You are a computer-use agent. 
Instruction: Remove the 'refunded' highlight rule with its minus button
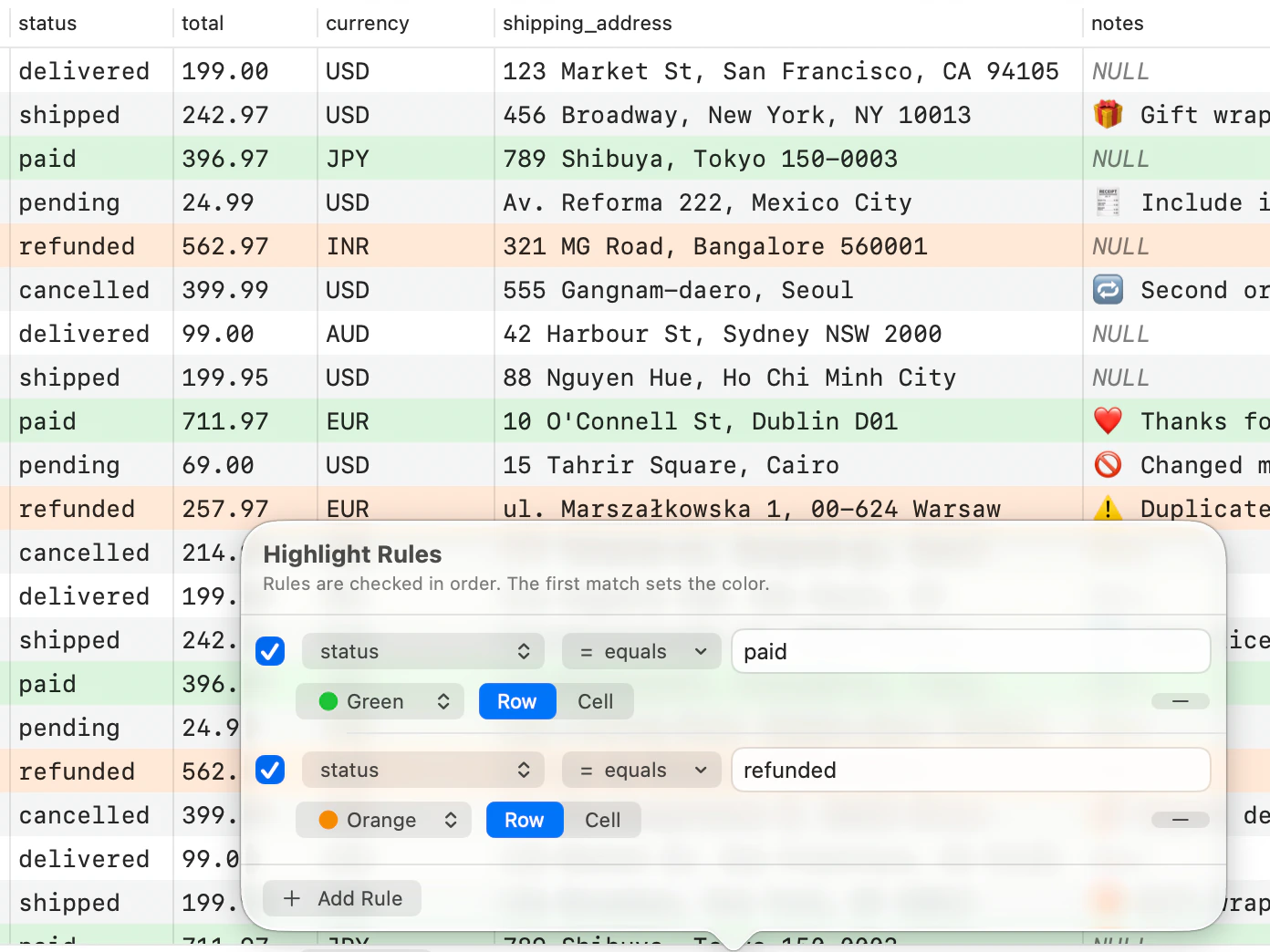tap(1181, 820)
